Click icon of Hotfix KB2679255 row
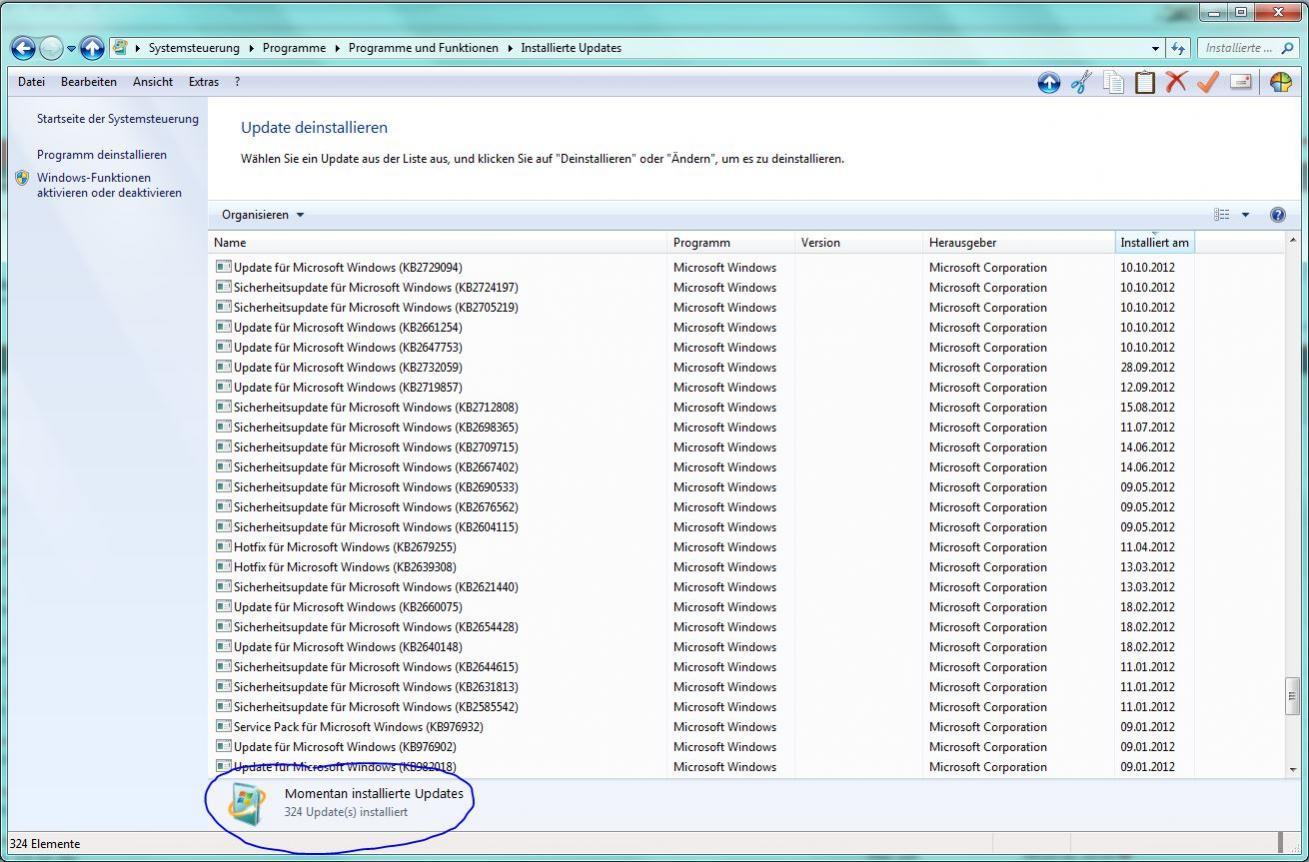Image resolution: width=1309 pixels, height=862 pixels. [223, 547]
